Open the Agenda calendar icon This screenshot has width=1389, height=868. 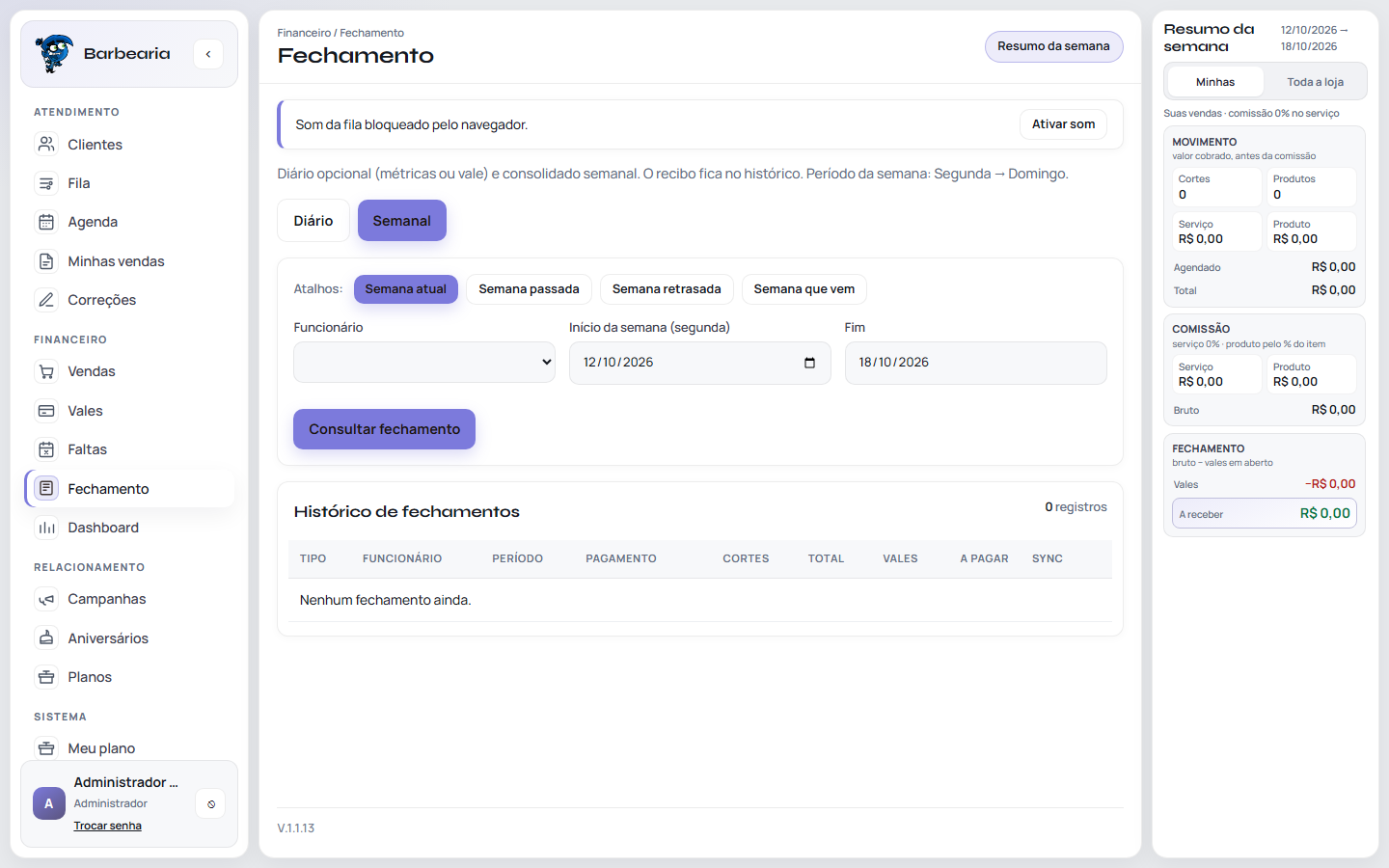click(x=46, y=222)
